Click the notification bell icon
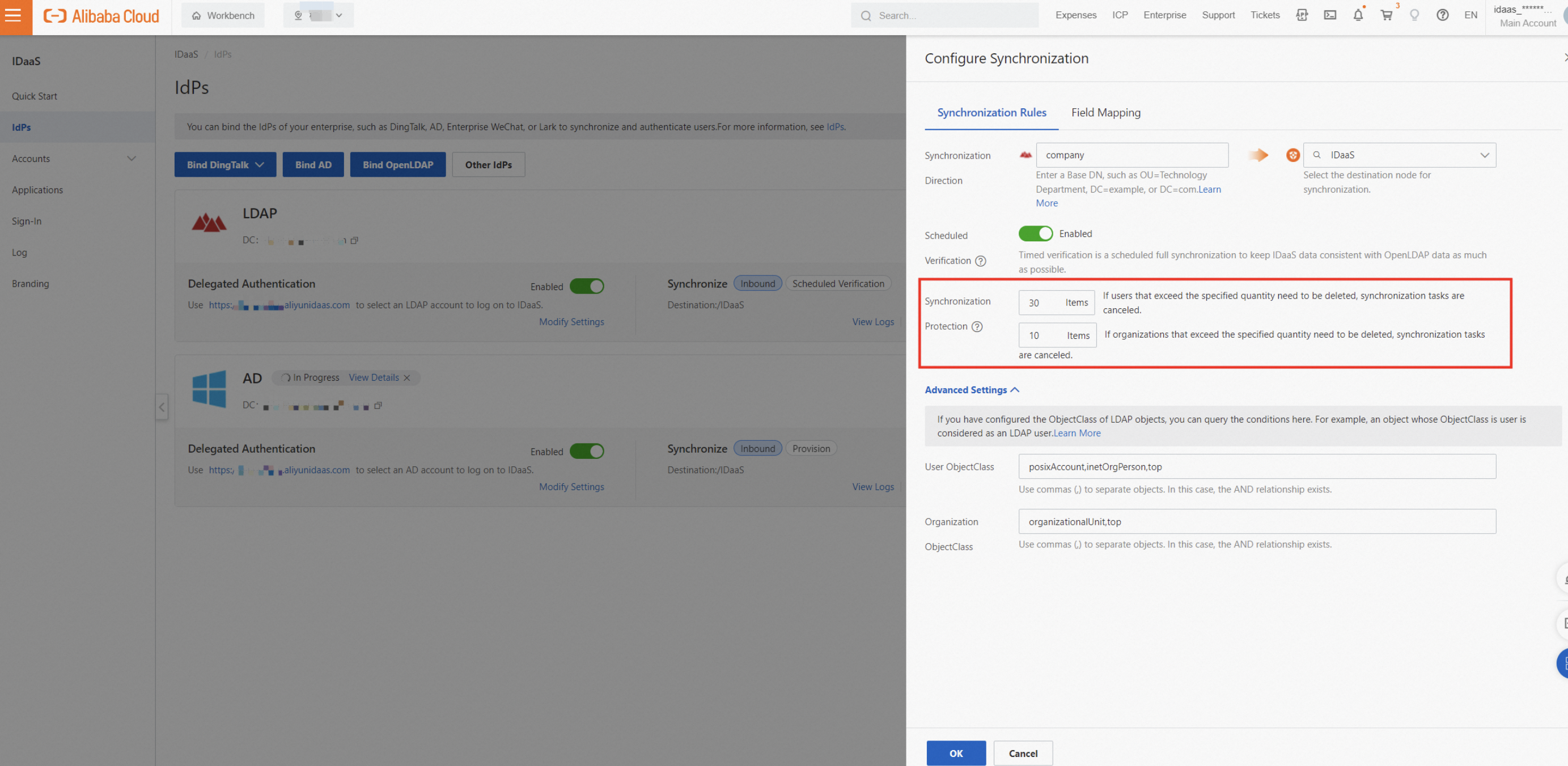This screenshot has height=766, width=1568. [1358, 15]
